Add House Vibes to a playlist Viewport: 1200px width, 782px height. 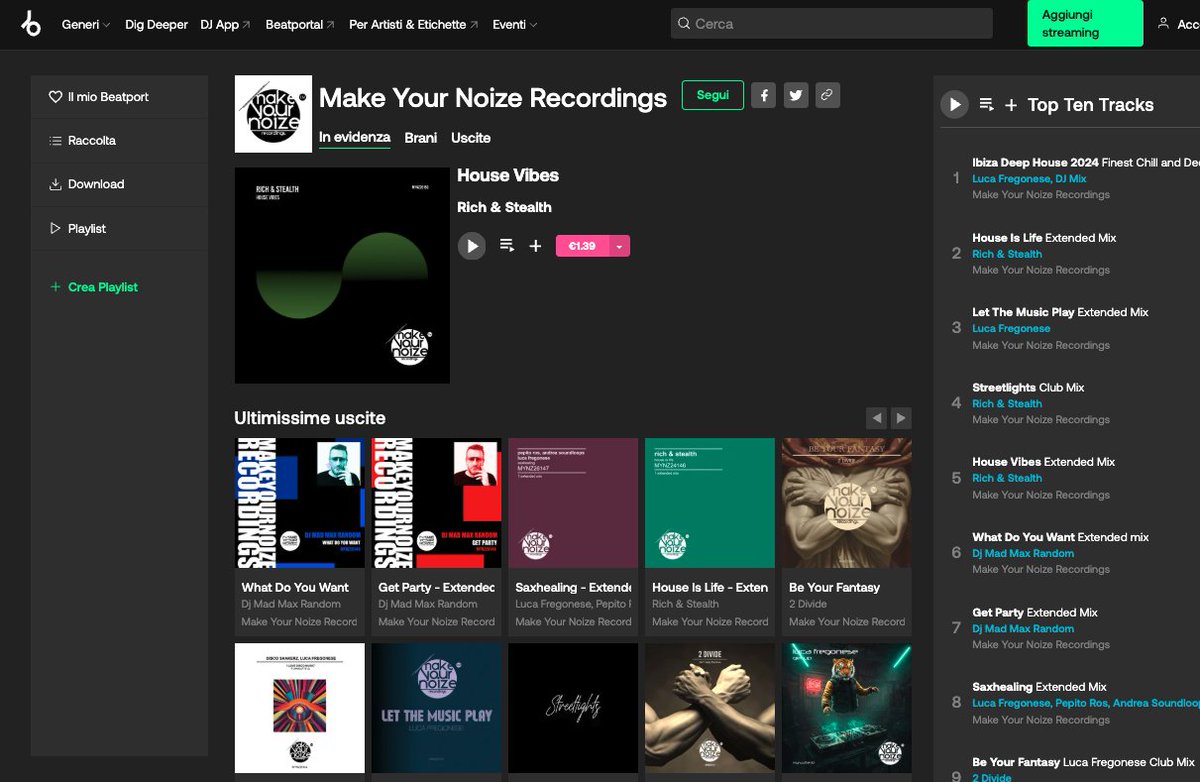point(536,246)
